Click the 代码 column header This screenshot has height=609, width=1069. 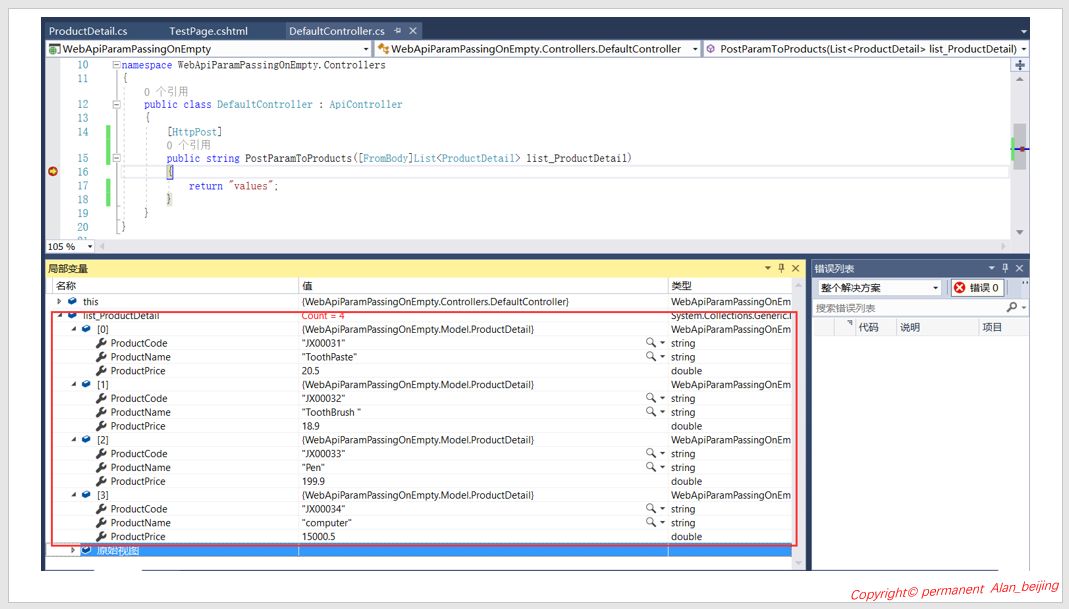point(869,327)
